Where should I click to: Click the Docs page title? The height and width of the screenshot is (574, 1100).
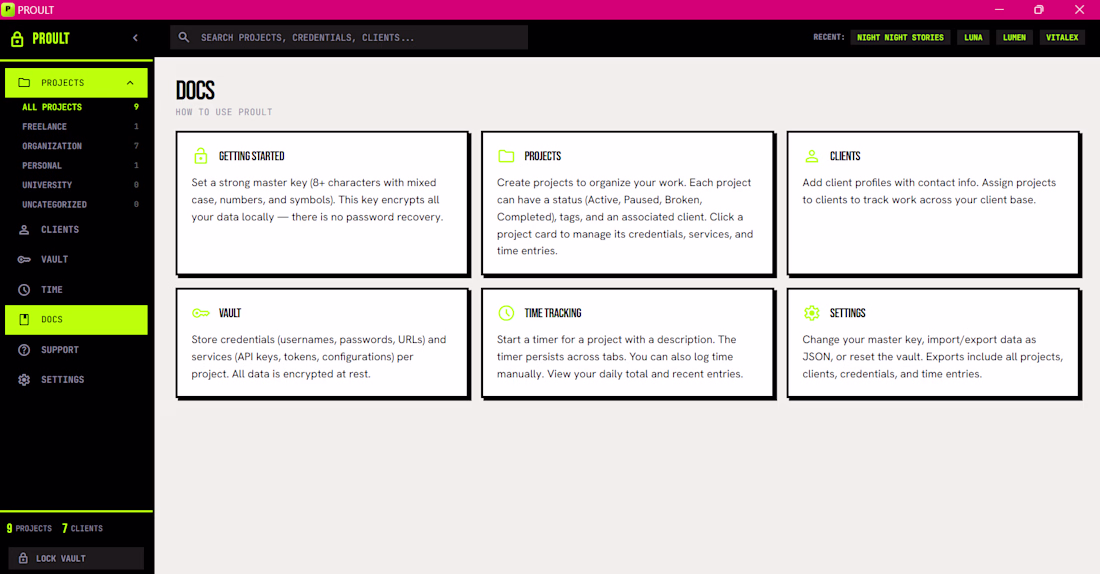coord(195,91)
